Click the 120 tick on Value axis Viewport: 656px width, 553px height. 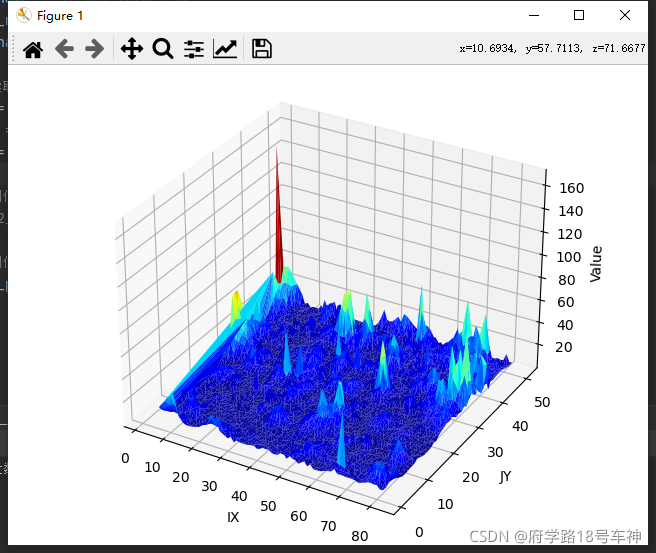tap(570, 234)
